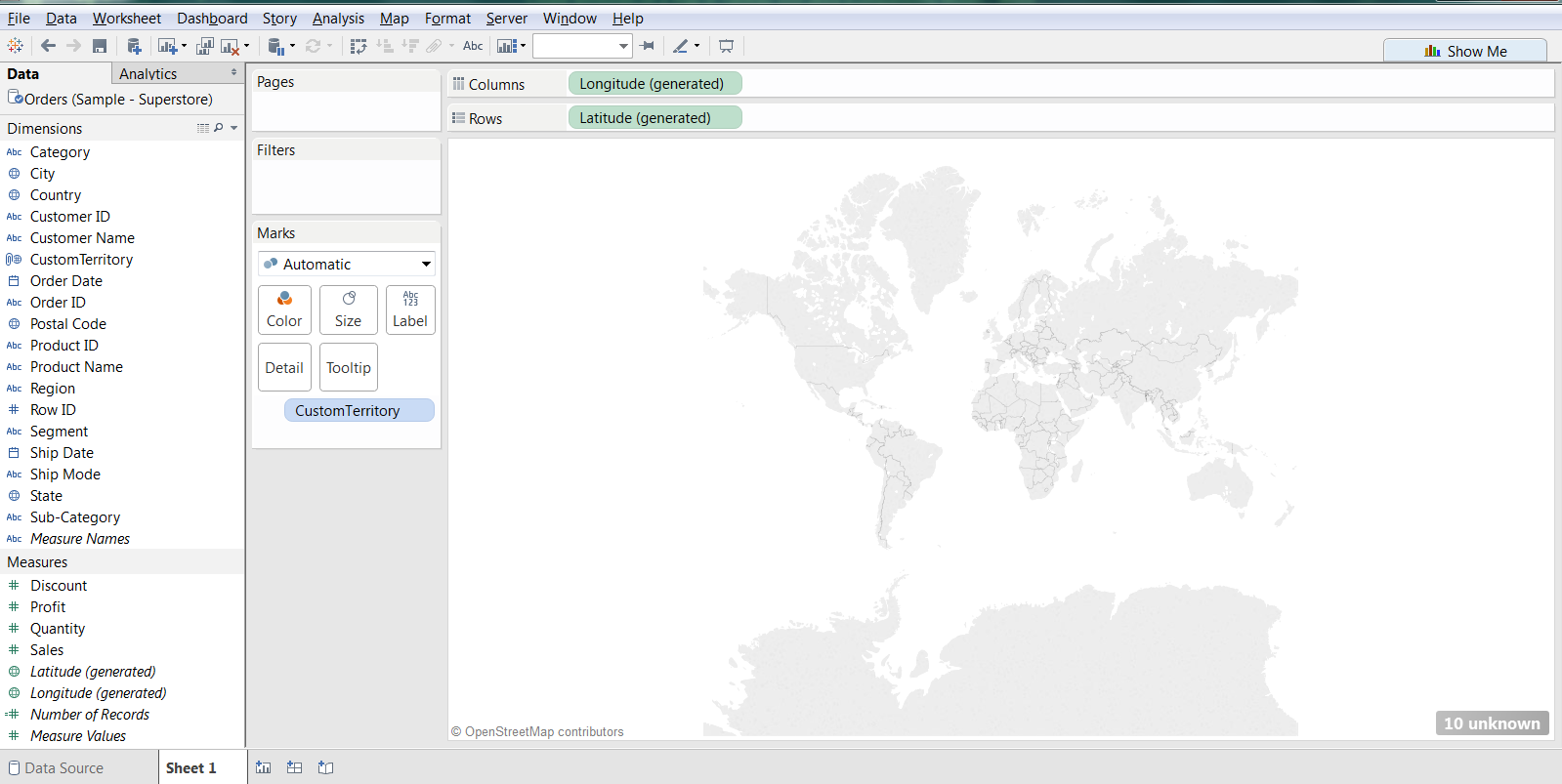
Task: Select the Latitude (generated) pill in Rows
Action: coord(654,118)
